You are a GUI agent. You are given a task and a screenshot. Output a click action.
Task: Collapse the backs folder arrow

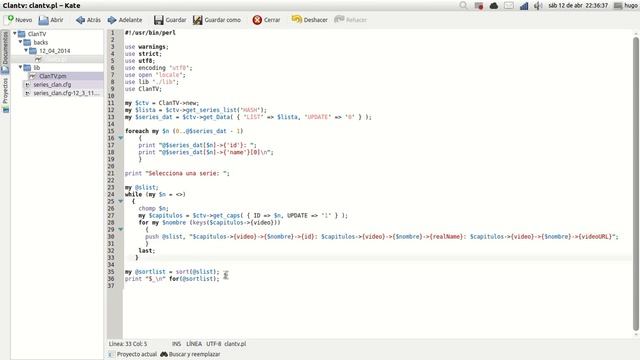(20, 42)
